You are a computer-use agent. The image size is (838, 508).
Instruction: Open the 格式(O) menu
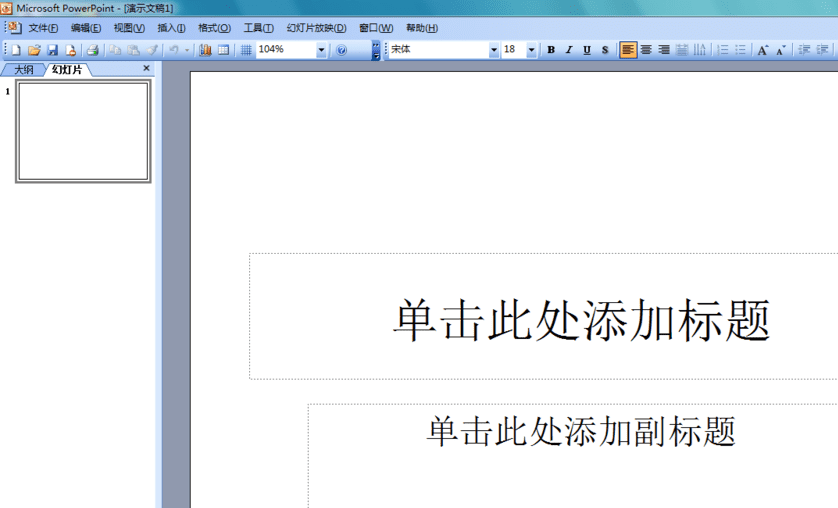tap(214, 28)
